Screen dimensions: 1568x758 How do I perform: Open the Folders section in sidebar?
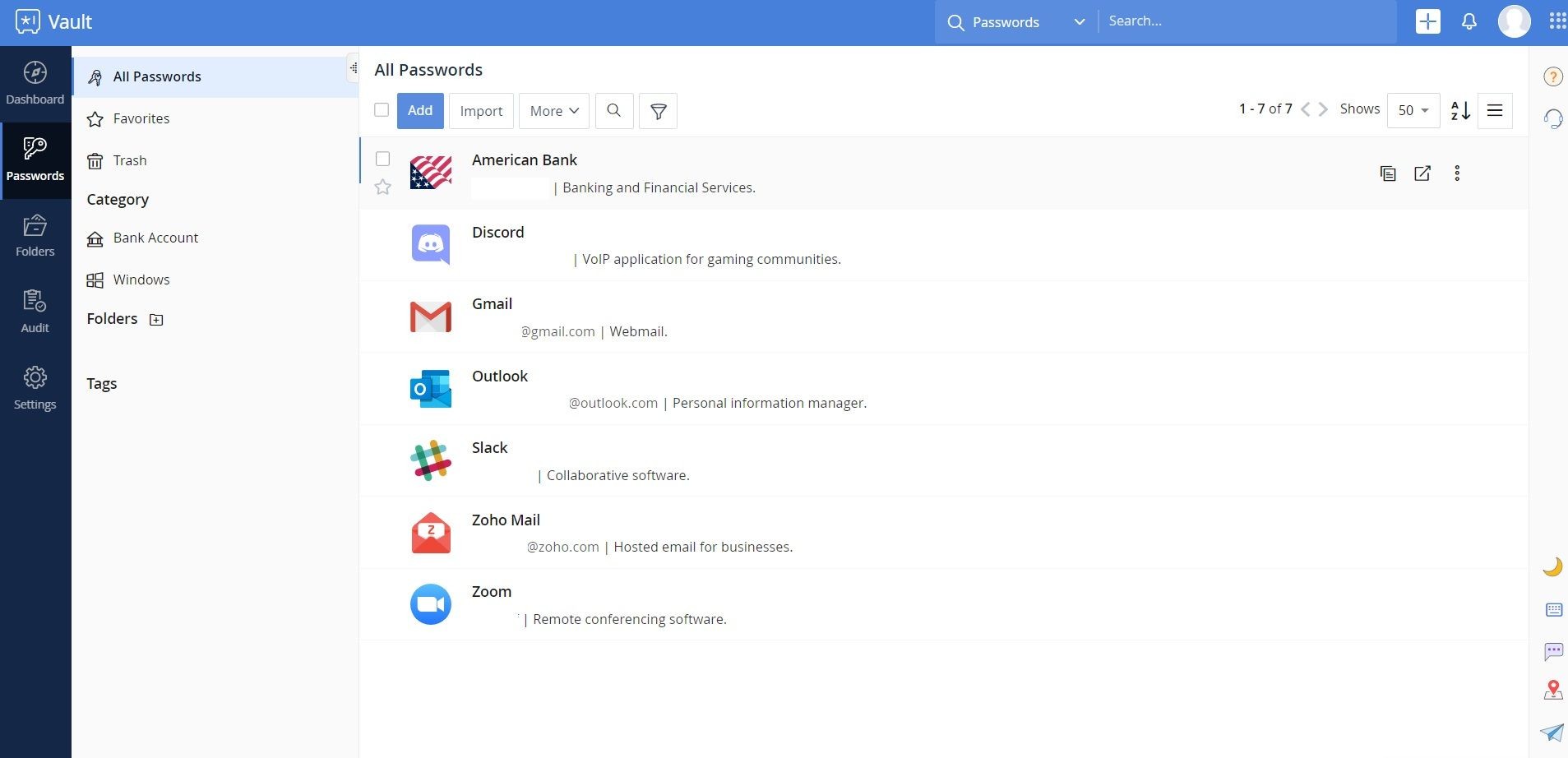35,237
